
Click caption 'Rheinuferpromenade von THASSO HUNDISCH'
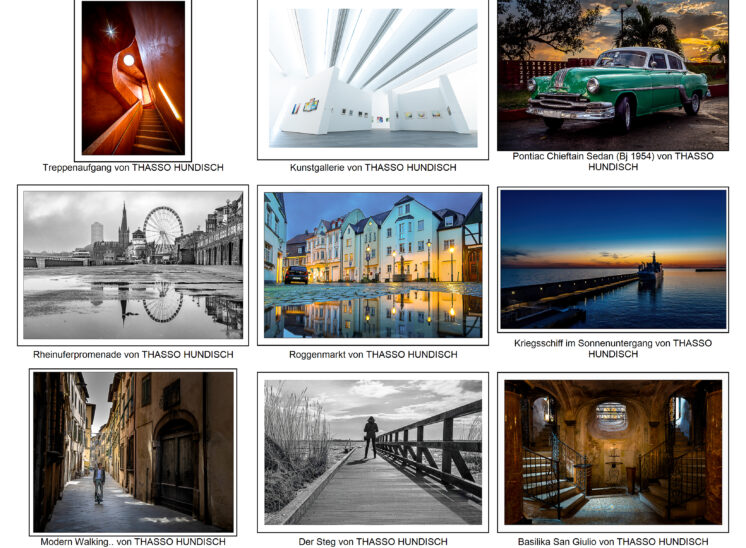[x=133, y=354]
